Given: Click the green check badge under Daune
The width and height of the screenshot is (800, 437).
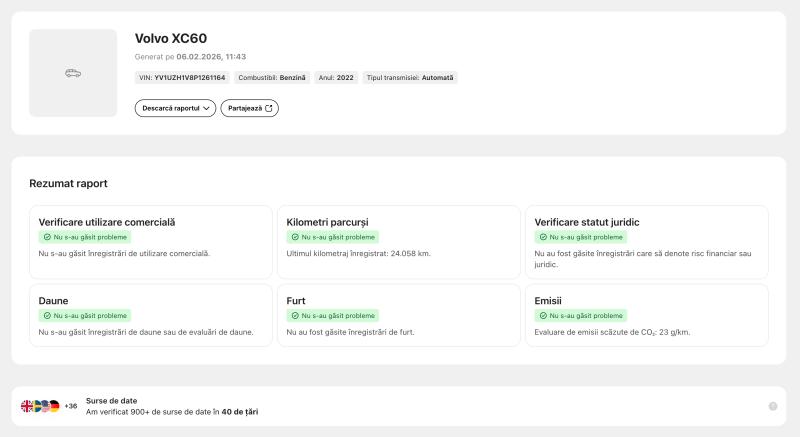Looking at the screenshot, I should point(85,316).
